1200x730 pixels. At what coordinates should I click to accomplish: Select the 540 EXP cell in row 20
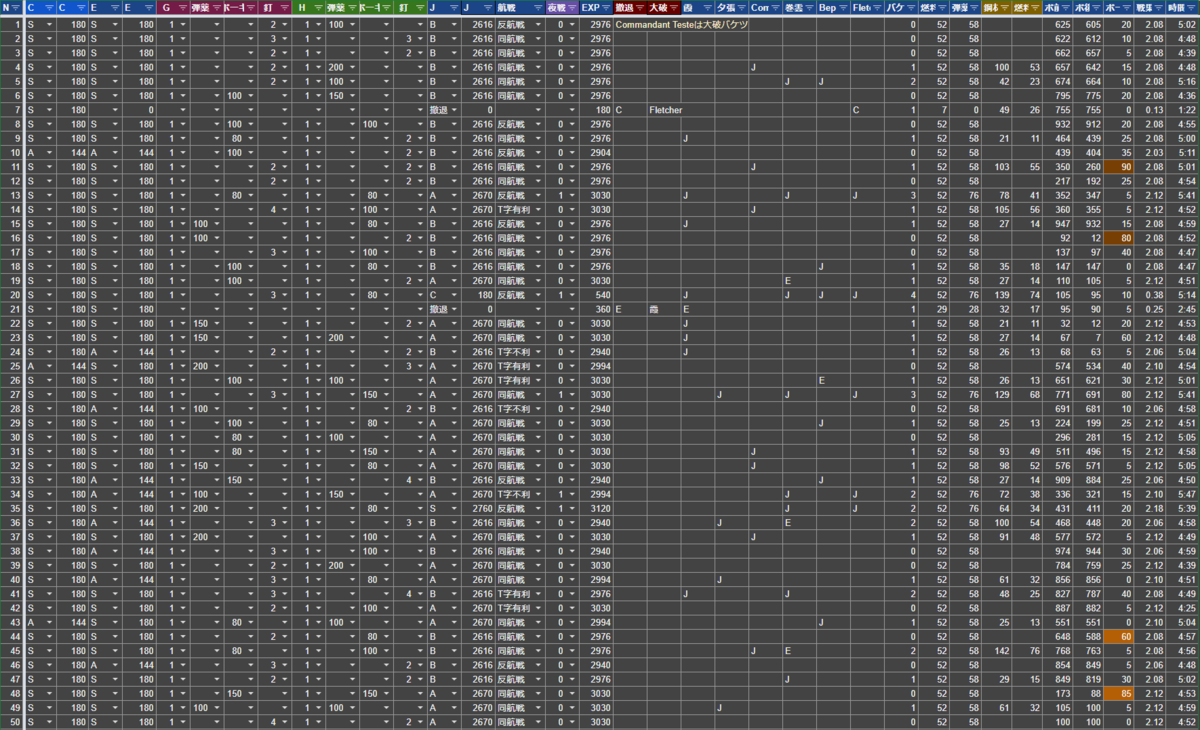coord(596,295)
